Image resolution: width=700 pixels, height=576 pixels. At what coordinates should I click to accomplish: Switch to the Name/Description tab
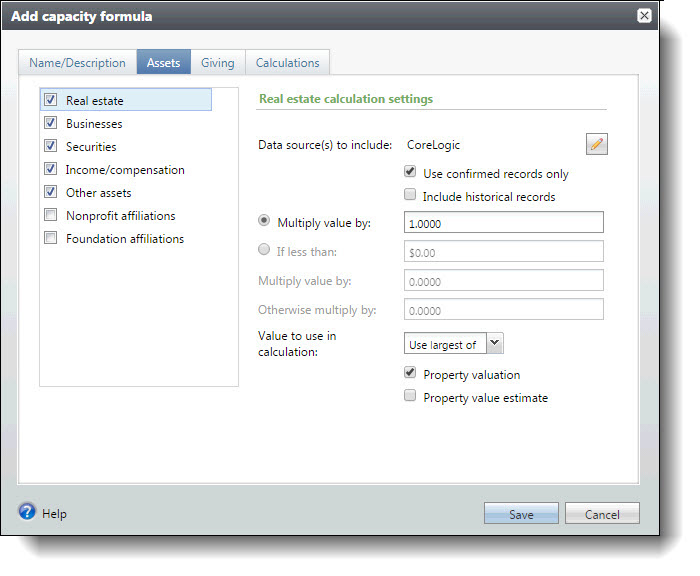point(78,63)
